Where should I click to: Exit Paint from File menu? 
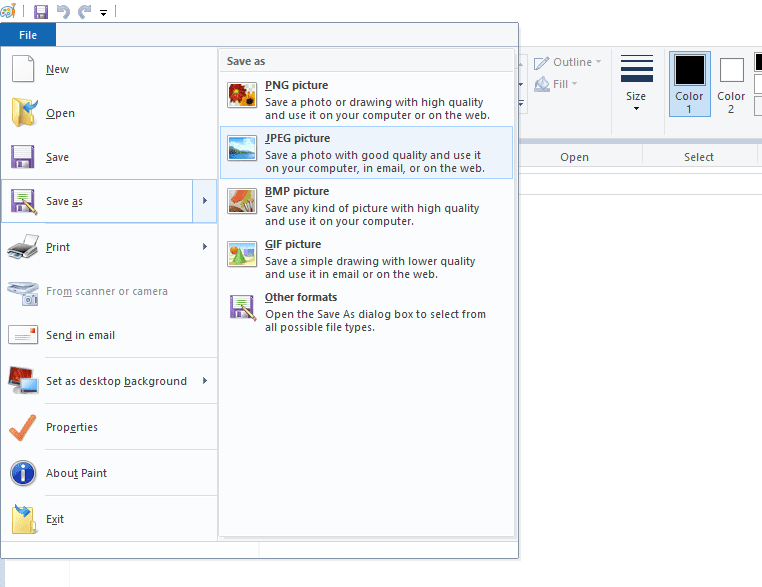point(109,519)
